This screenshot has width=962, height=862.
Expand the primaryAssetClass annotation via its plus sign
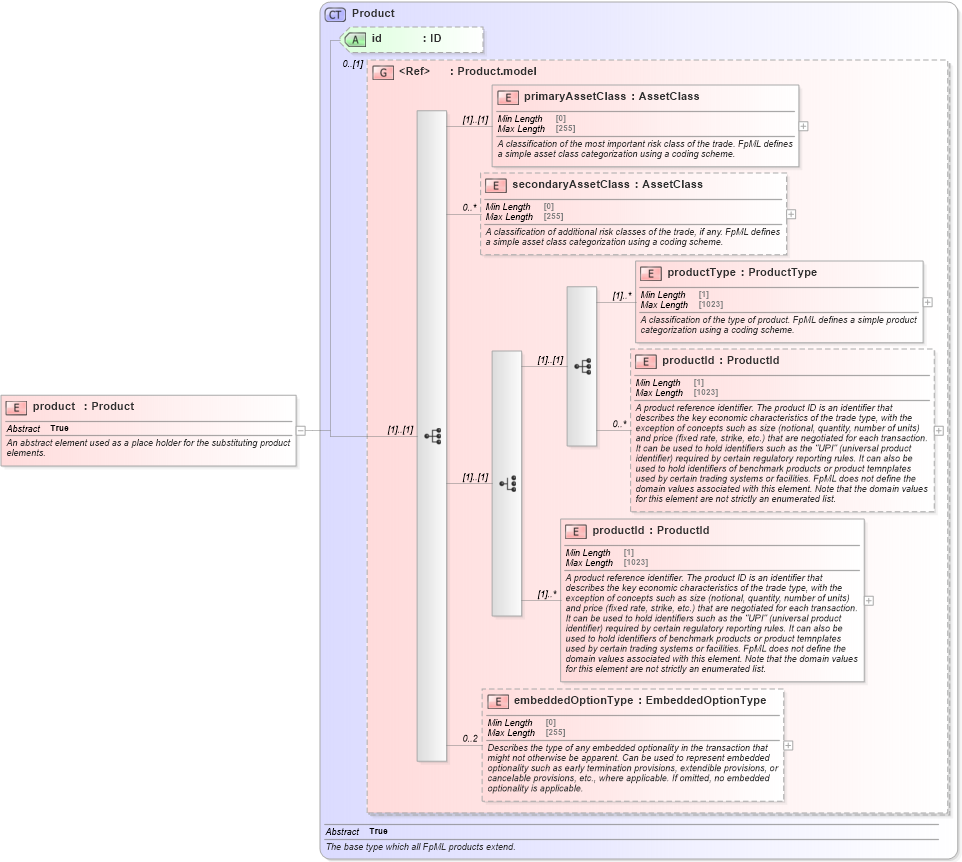coord(802,127)
